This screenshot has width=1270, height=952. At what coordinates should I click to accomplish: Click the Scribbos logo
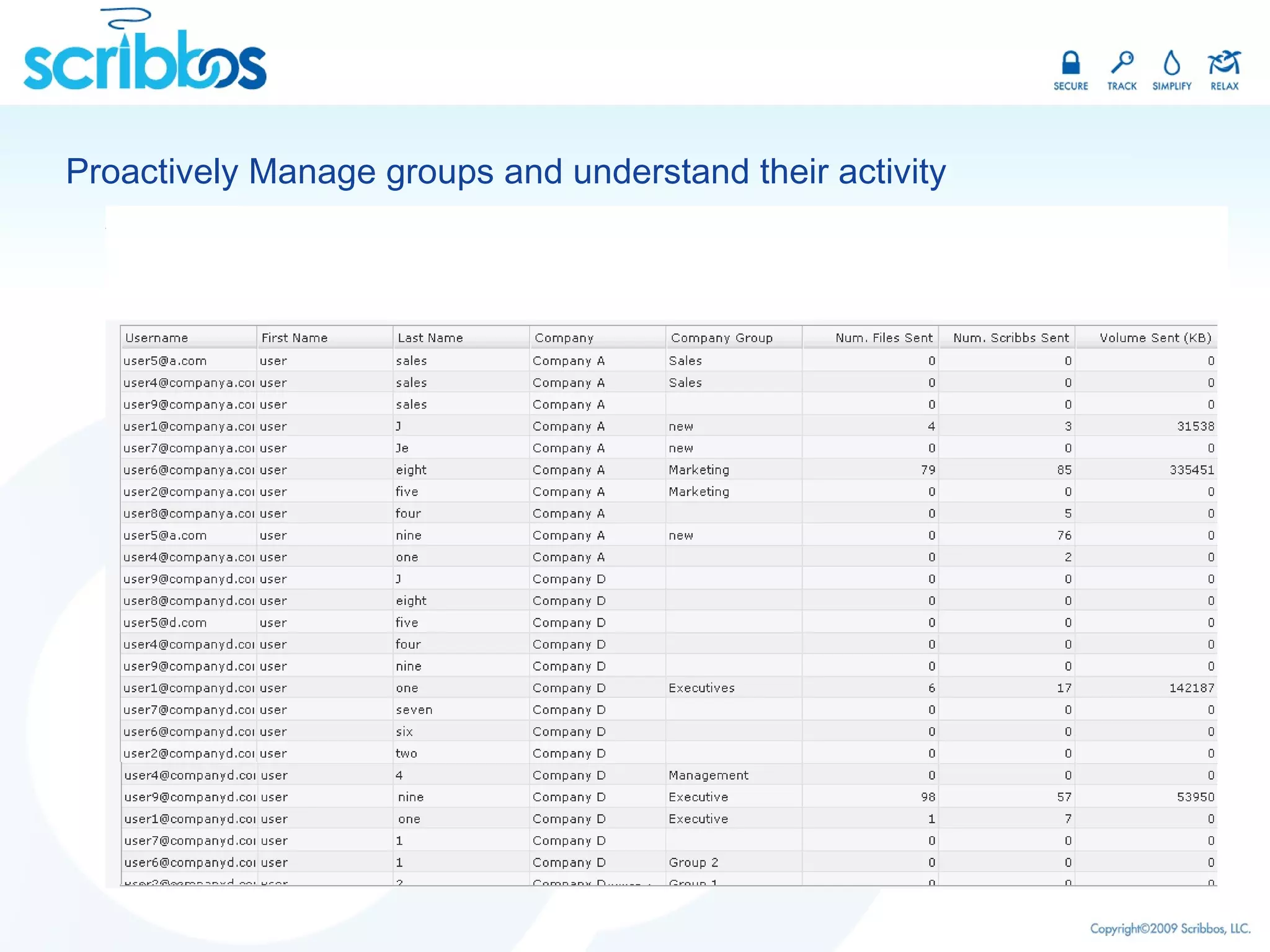click(145, 50)
